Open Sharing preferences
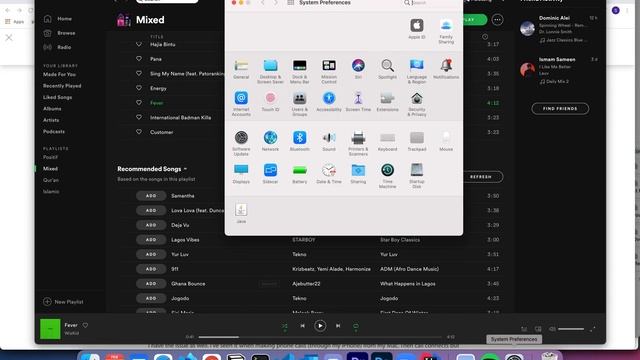The height and width of the screenshot is (360, 640). pos(358,173)
